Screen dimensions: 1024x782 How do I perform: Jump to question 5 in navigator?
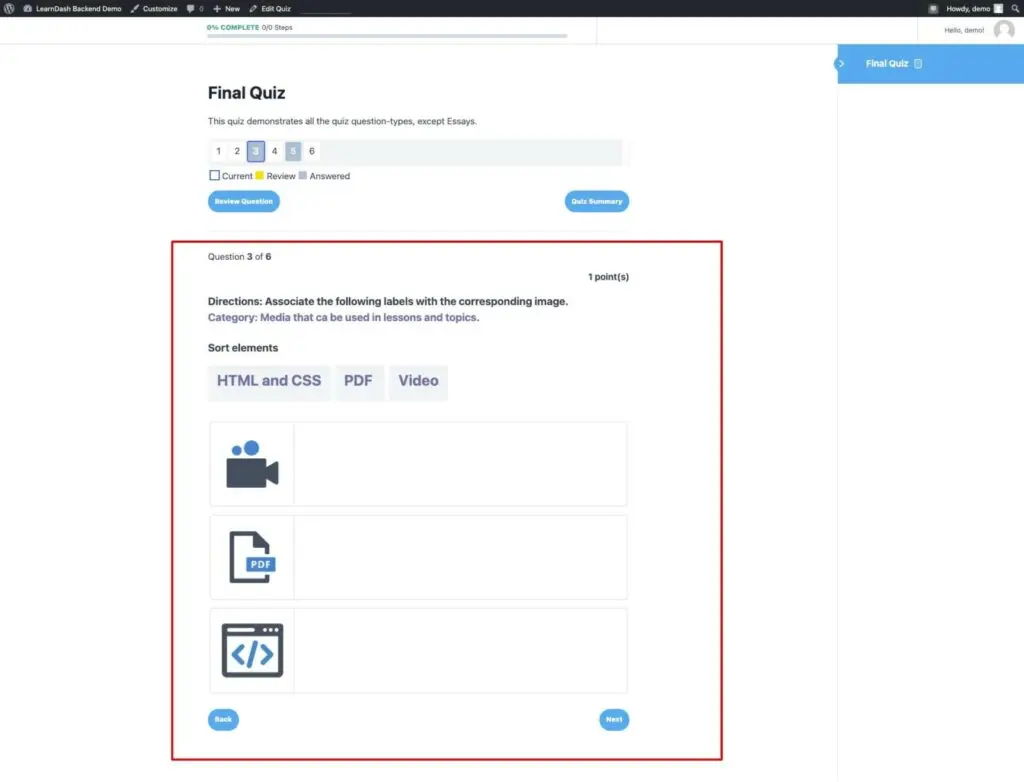[293, 151]
